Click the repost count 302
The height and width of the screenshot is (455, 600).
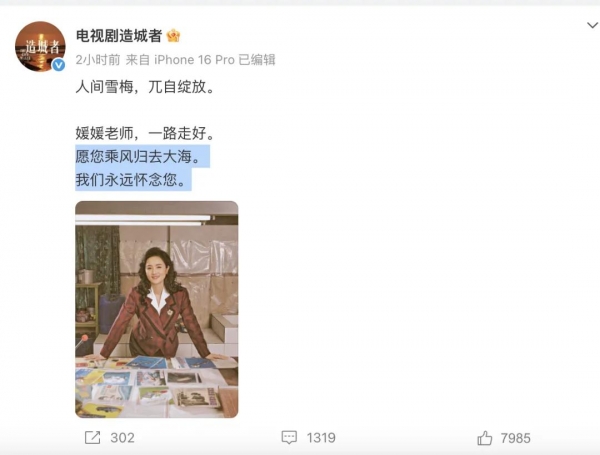[x=122, y=438]
